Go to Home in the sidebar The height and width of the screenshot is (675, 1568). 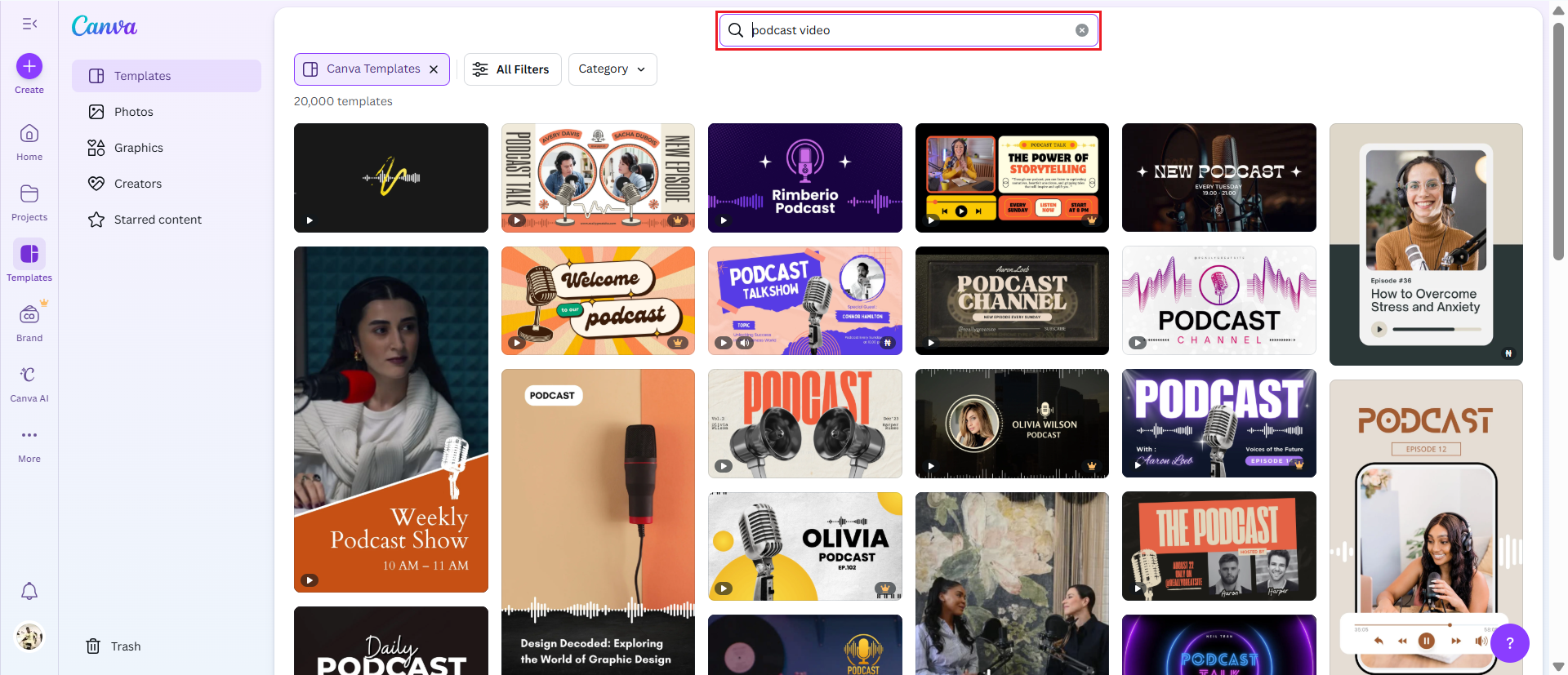click(29, 142)
